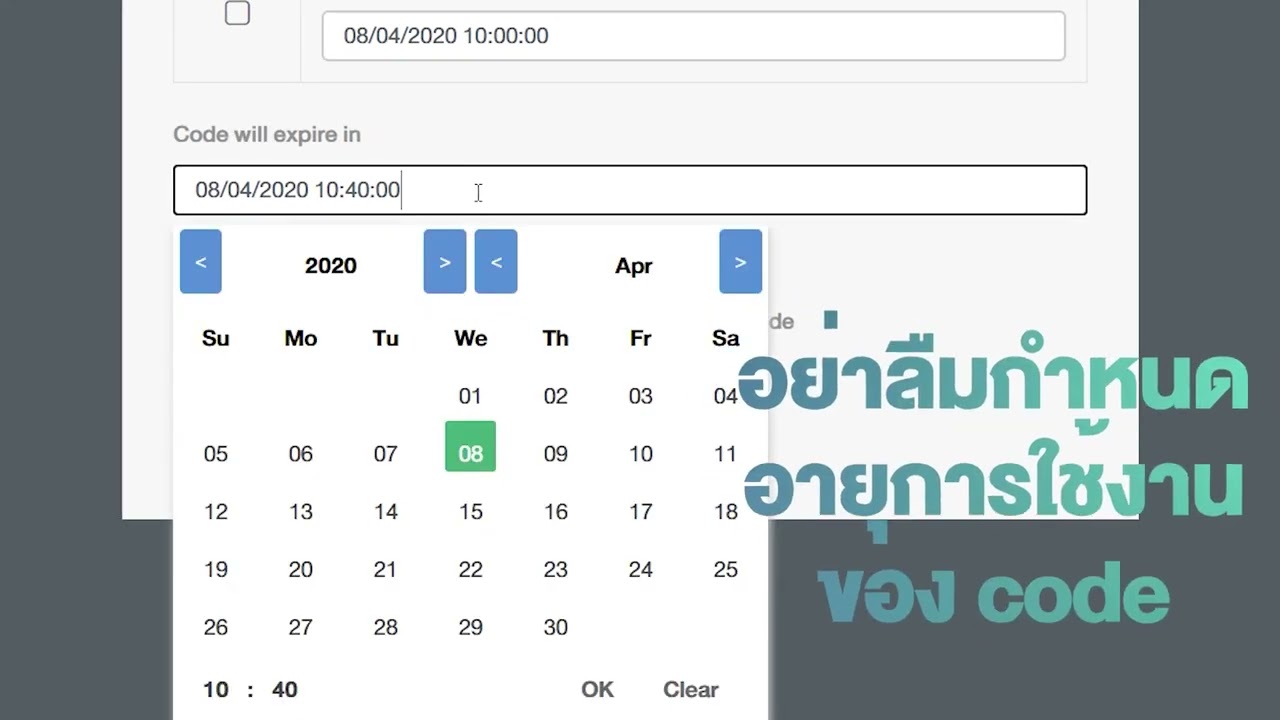The image size is (1280, 720).
Task: Focus the Code will expire in field
Action: pyautogui.click(x=630, y=190)
